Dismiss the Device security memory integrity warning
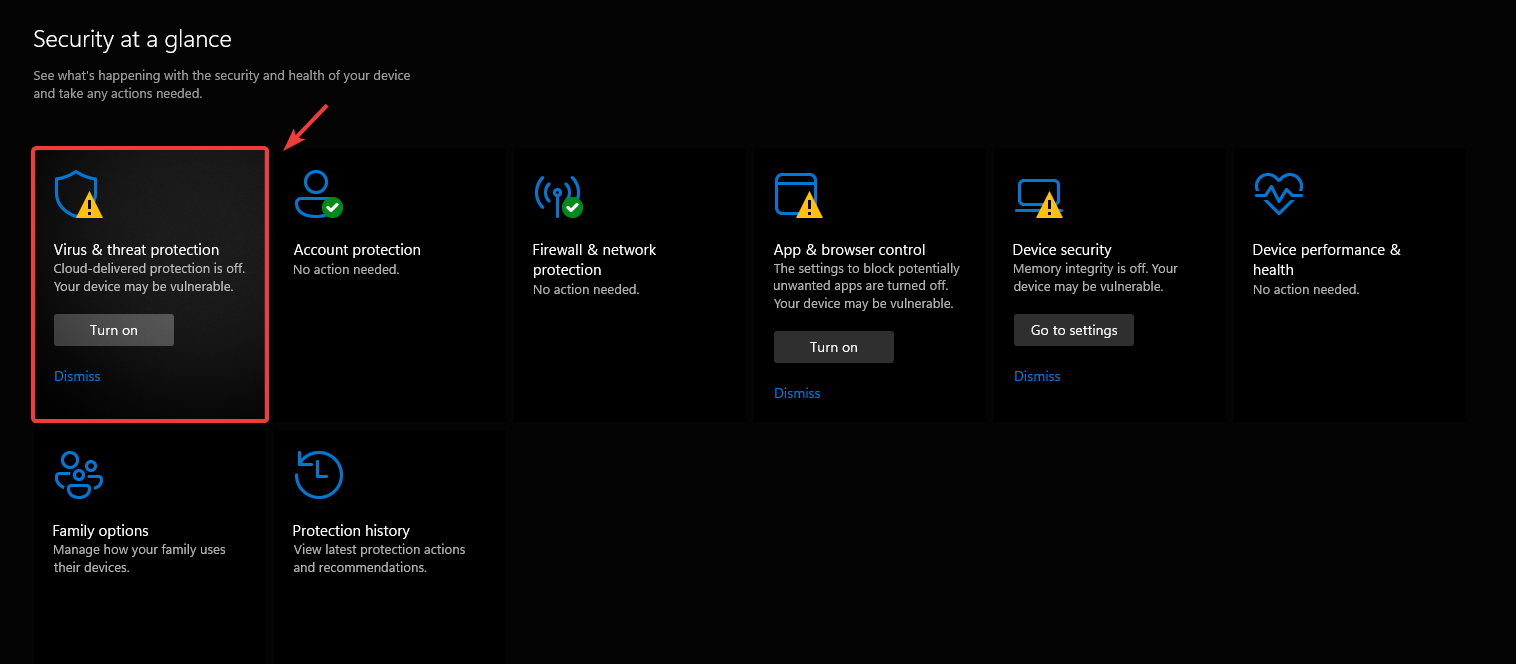Viewport: 1516px width, 664px height. (1037, 376)
